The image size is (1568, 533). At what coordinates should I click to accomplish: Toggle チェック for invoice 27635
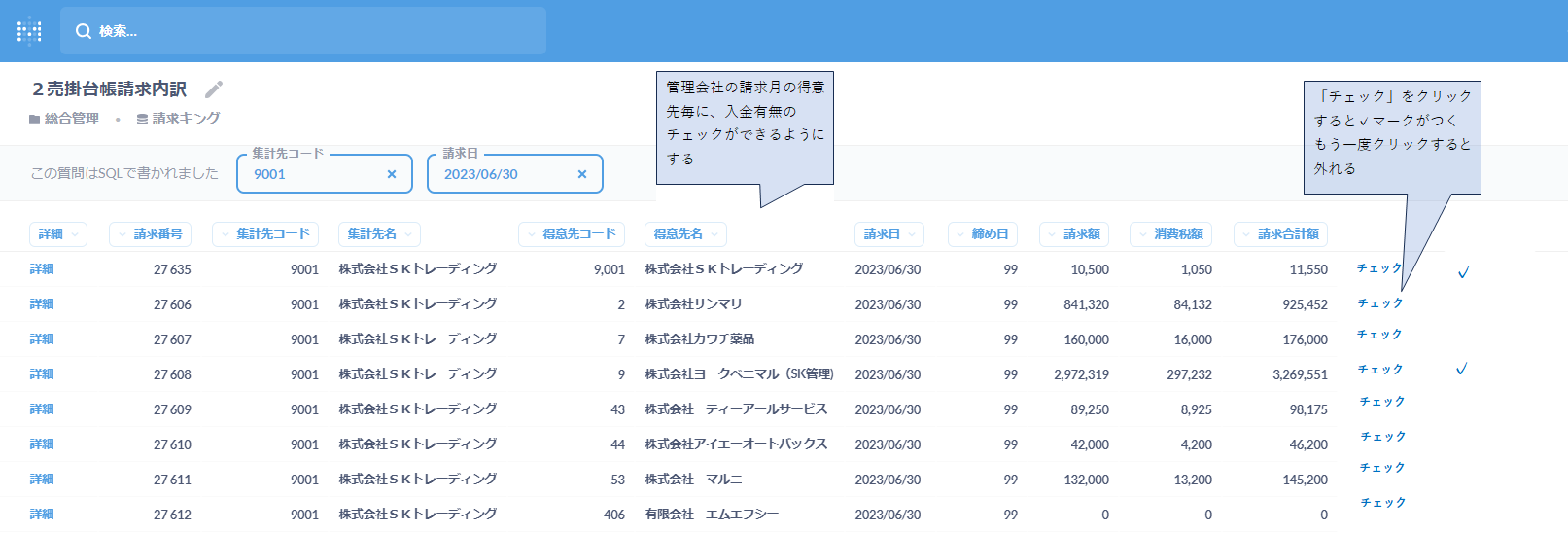1379,268
